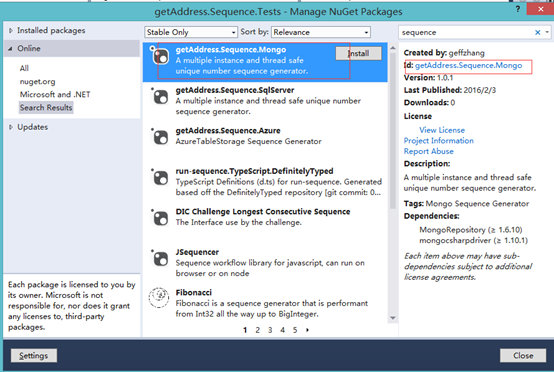The image size is (554, 372).
Task: Install the getAddress.Sequence.Mongo package
Action: click(x=358, y=53)
